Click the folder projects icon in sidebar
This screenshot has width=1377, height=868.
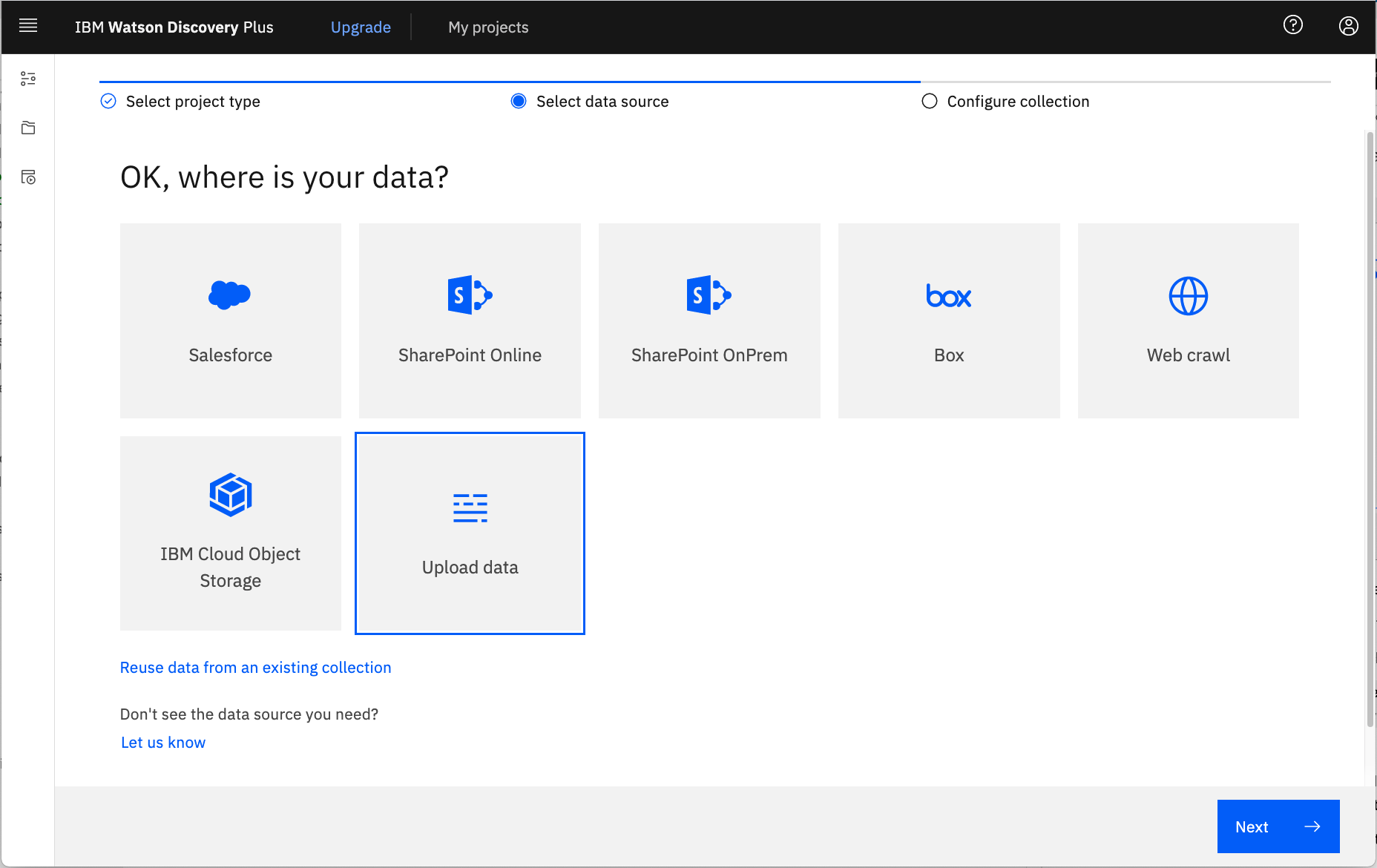(28, 128)
